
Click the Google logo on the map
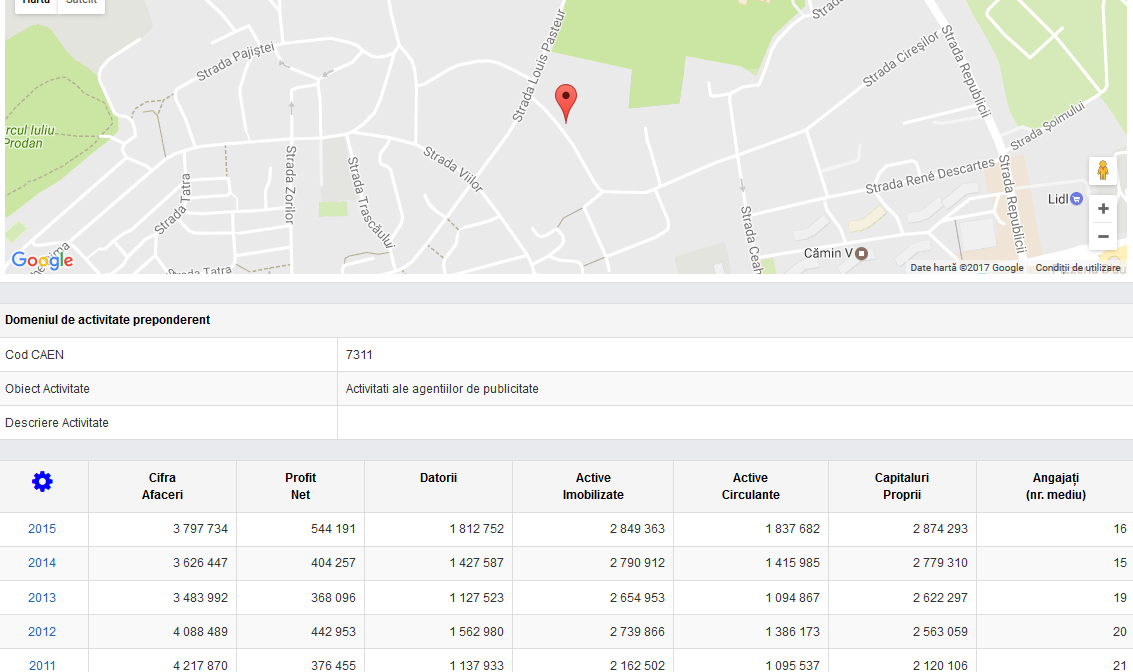click(42, 261)
